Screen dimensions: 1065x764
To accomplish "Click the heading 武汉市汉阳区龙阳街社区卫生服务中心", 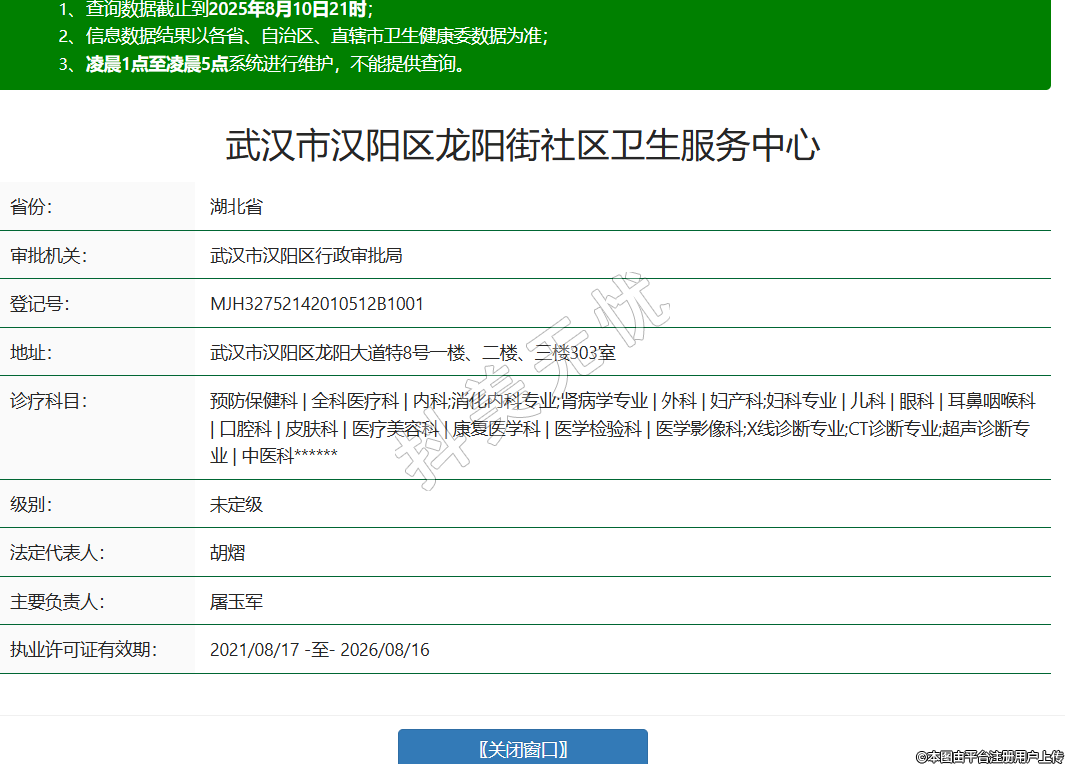I will point(523,146).
